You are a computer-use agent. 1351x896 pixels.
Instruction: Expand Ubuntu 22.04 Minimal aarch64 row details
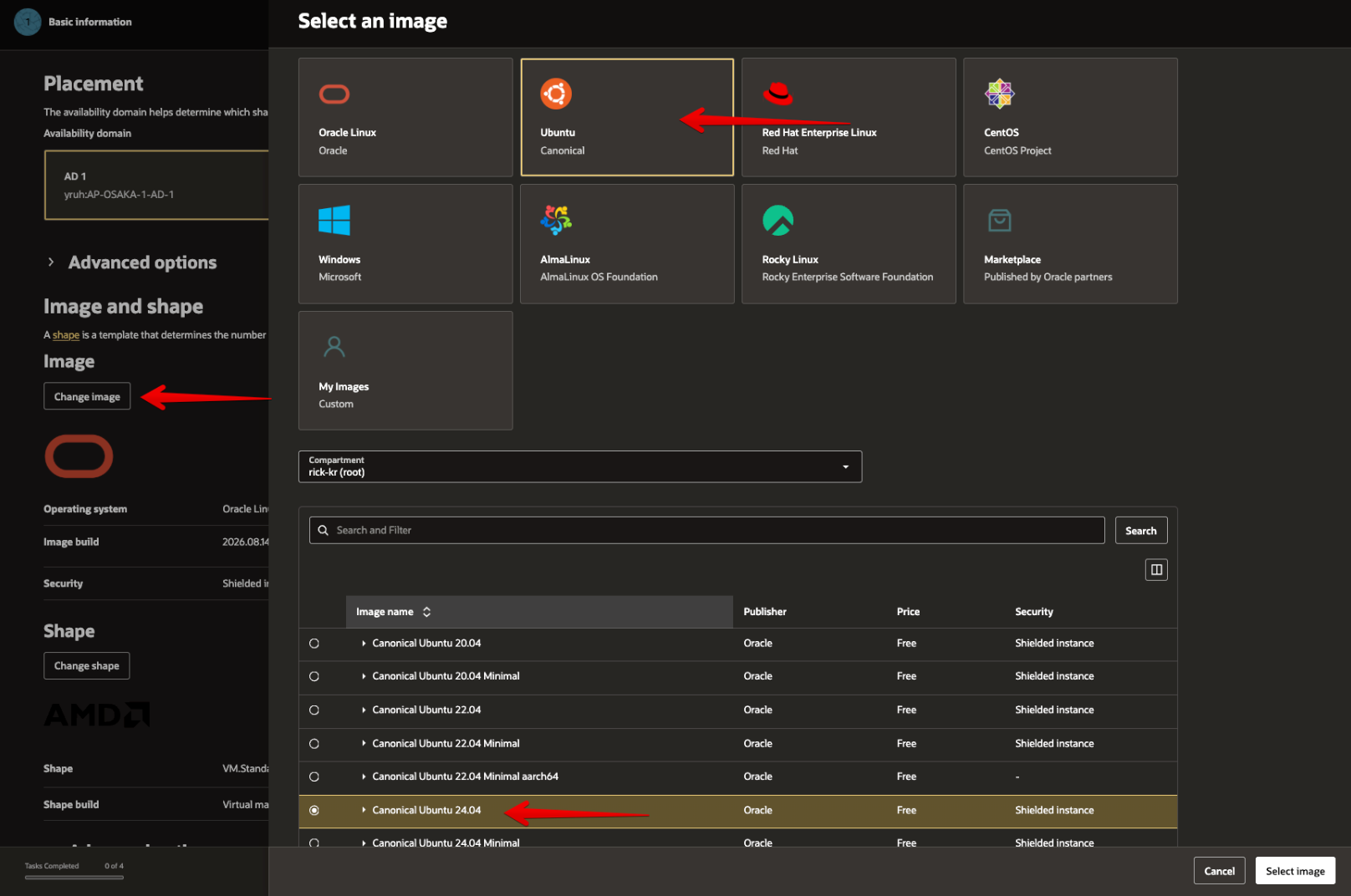(x=364, y=776)
